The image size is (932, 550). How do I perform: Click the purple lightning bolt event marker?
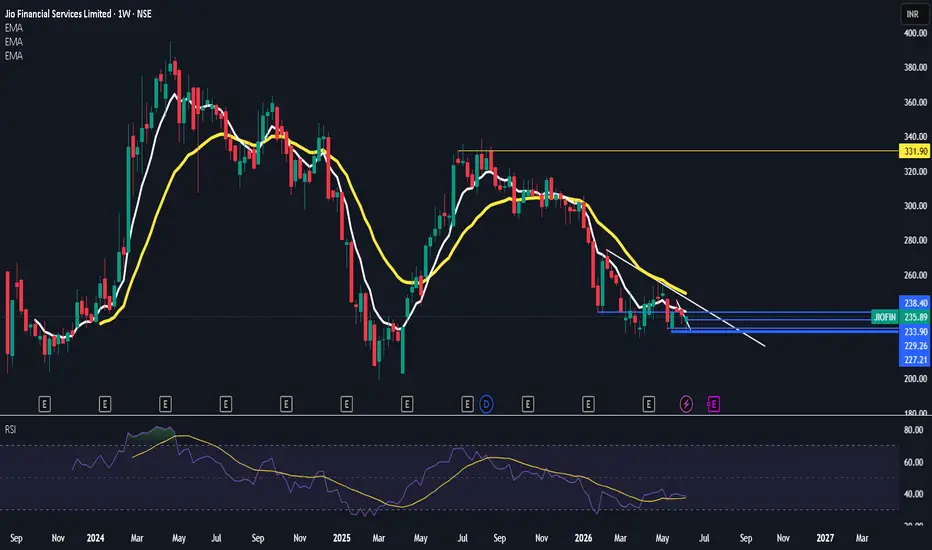686,405
